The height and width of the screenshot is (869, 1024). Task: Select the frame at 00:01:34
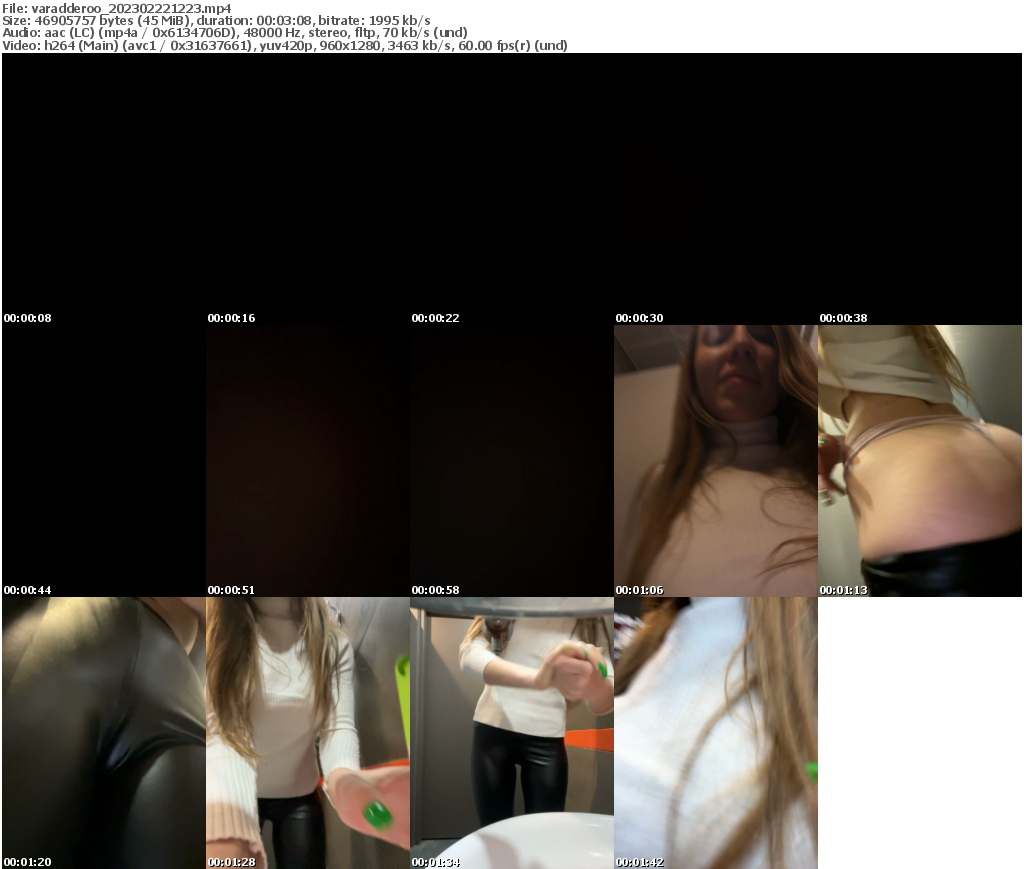pos(511,862)
